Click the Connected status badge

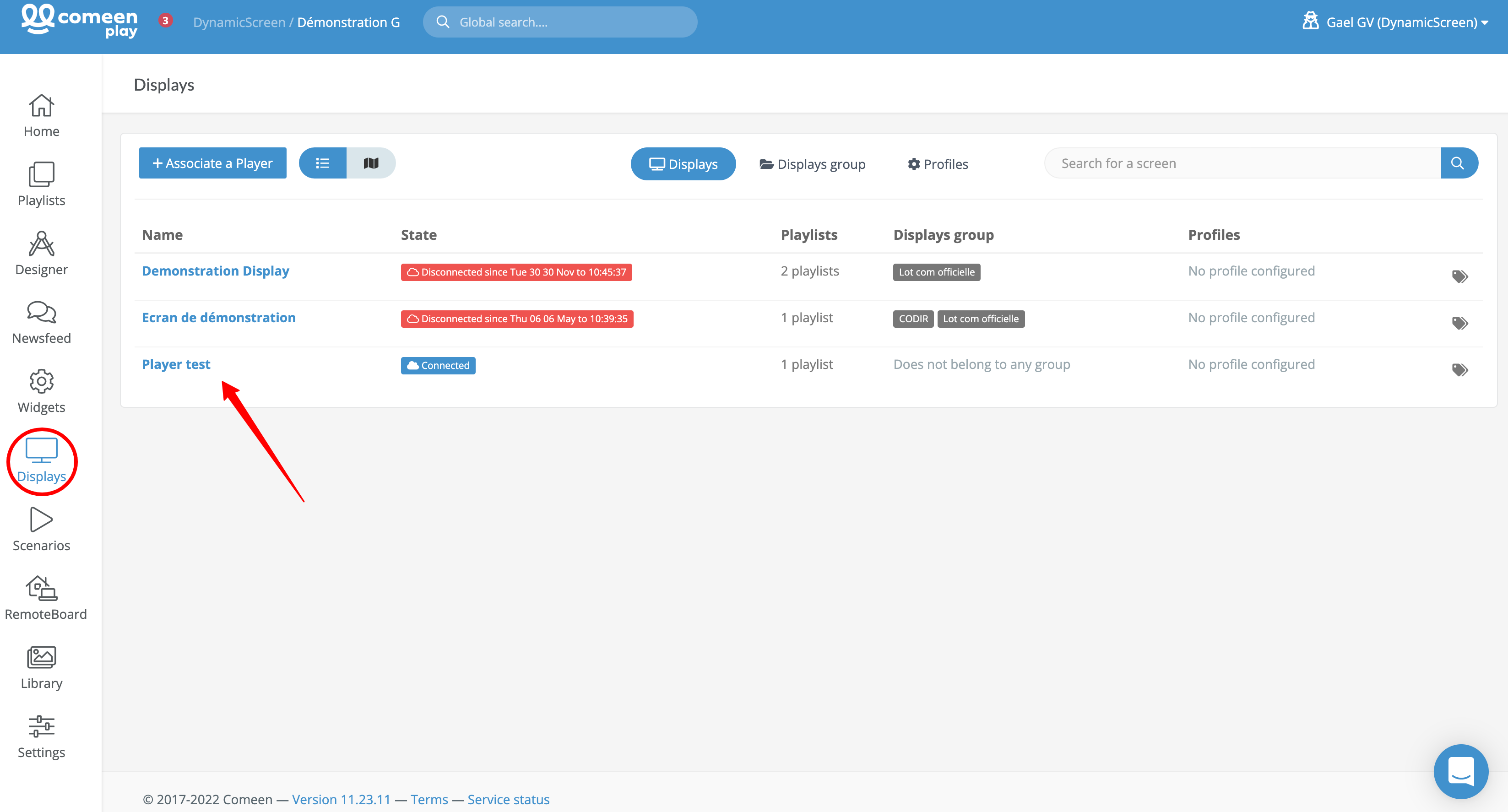438,365
